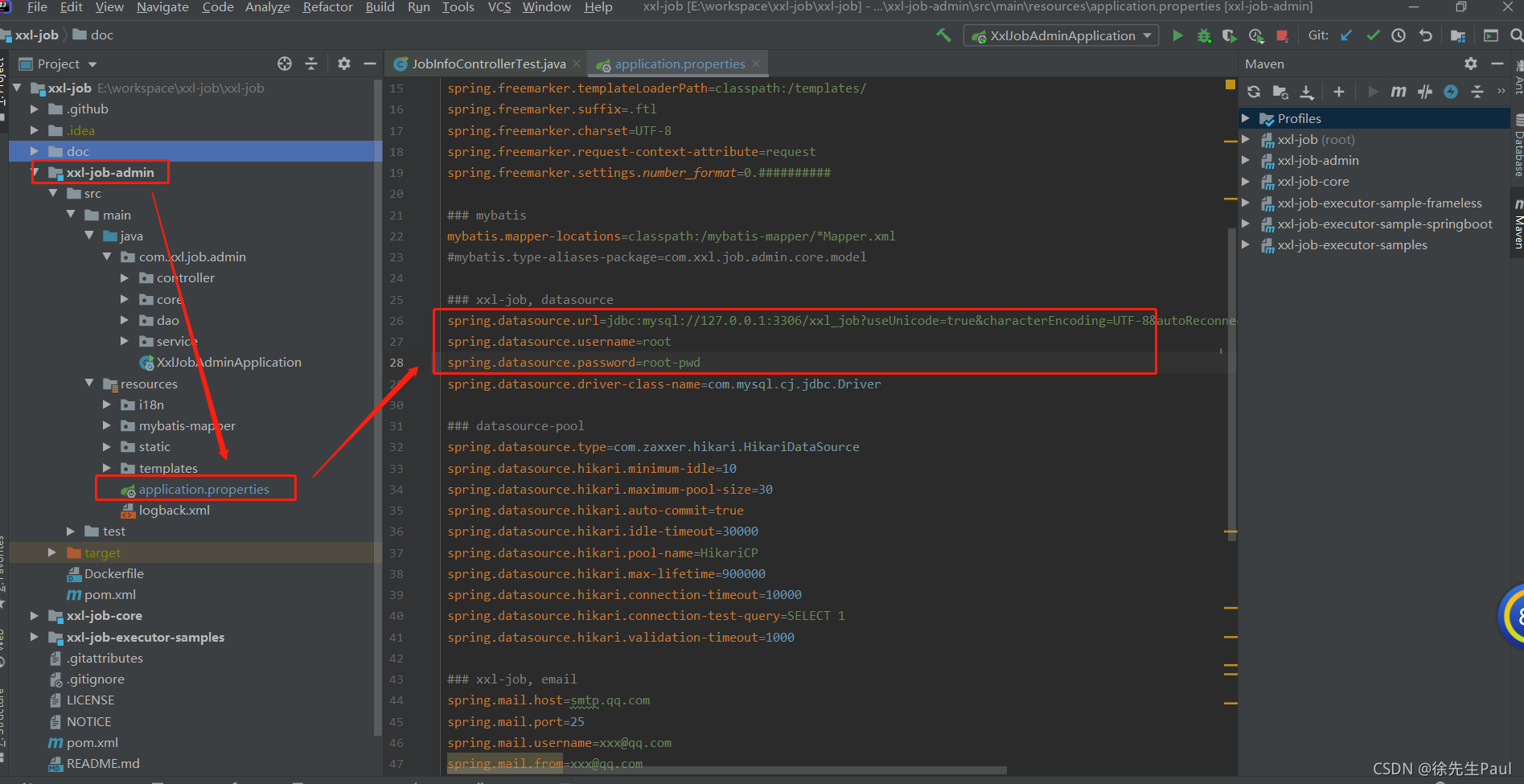Image resolution: width=1524 pixels, height=784 pixels.
Task: Close the application.properties tab
Action: (x=756, y=64)
